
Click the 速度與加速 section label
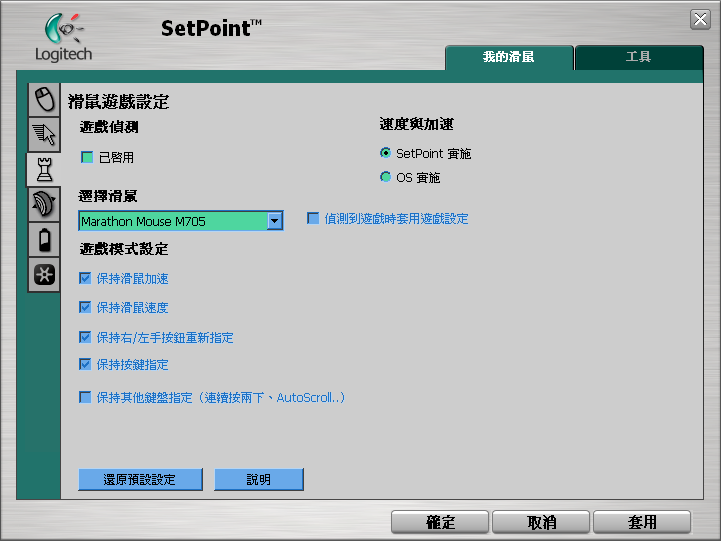[x=417, y=124]
